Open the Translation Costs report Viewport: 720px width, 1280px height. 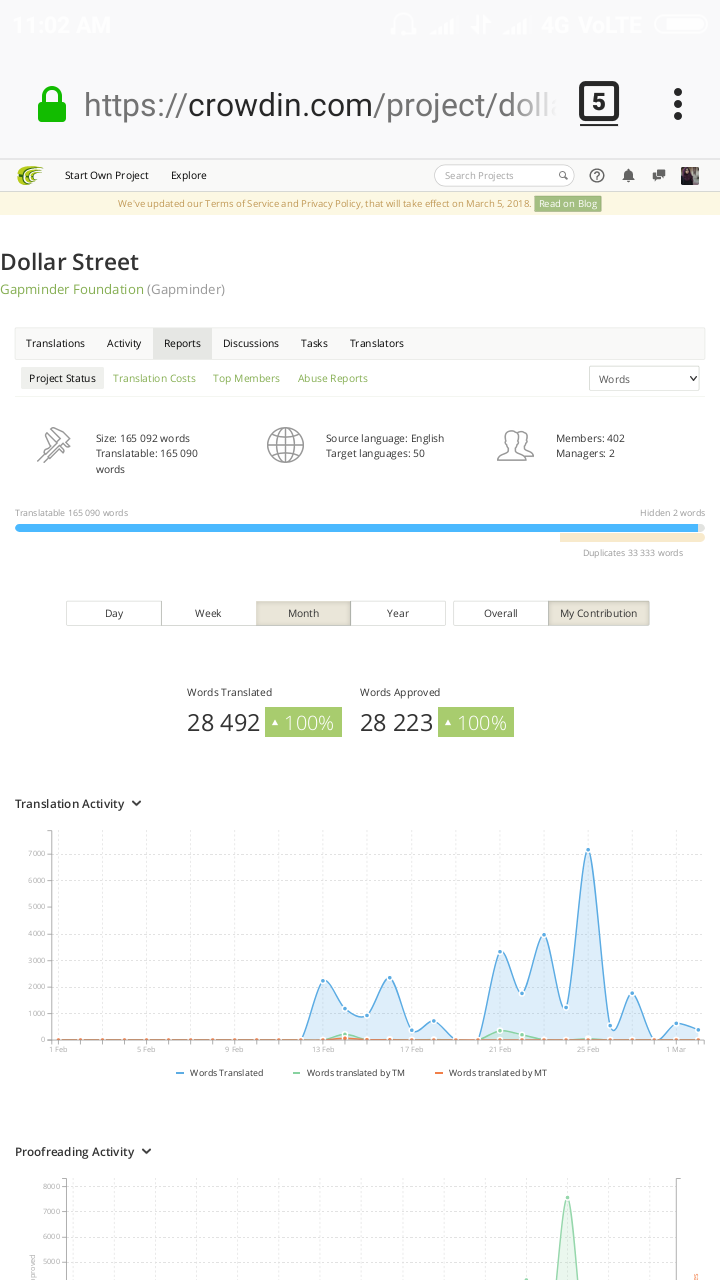(154, 378)
